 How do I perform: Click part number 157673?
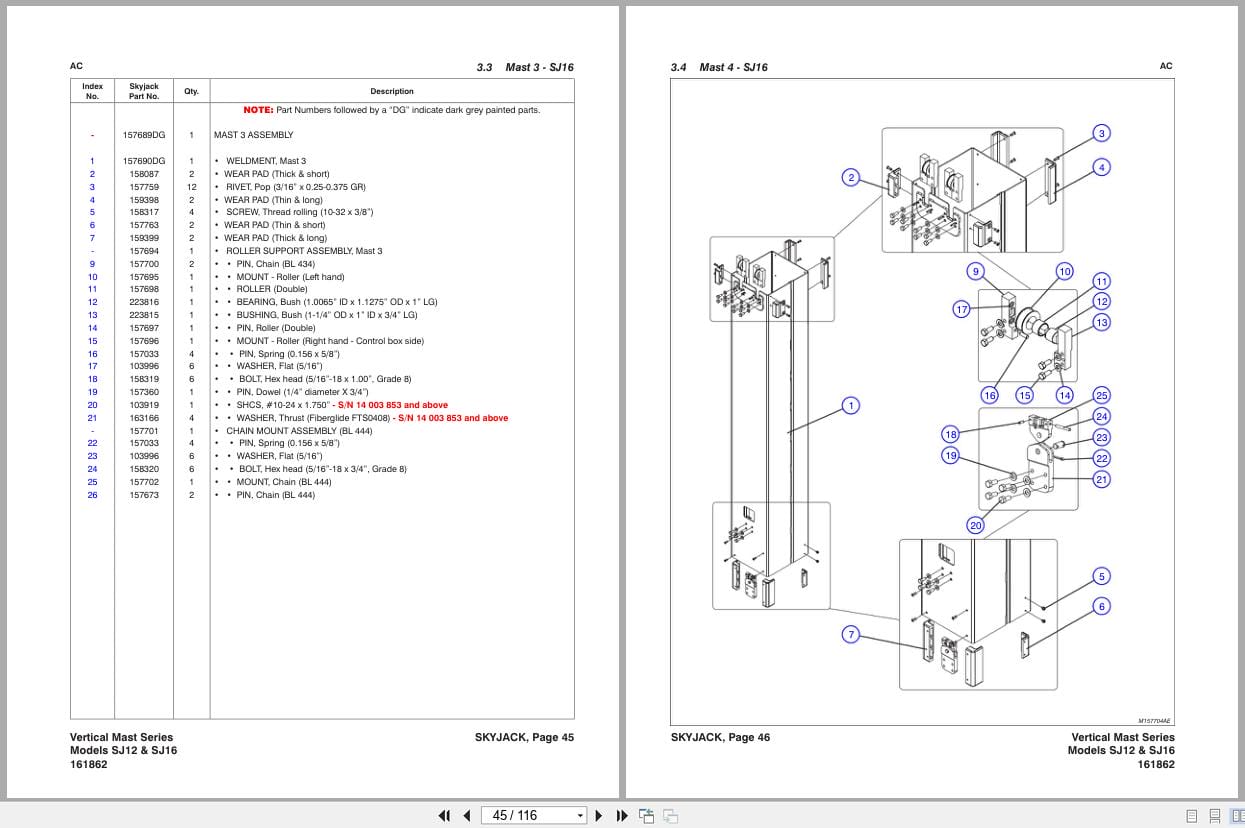point(144,495)
